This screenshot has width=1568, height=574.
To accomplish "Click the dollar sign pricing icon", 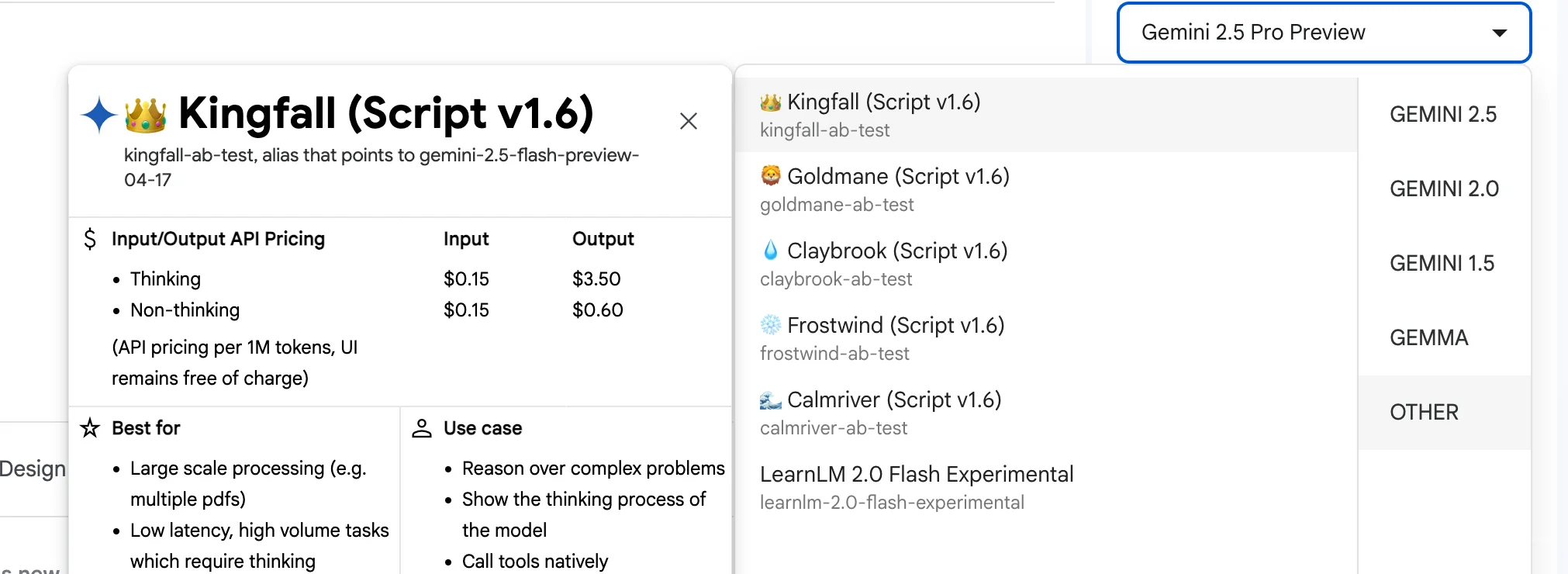I will (90, 239).
